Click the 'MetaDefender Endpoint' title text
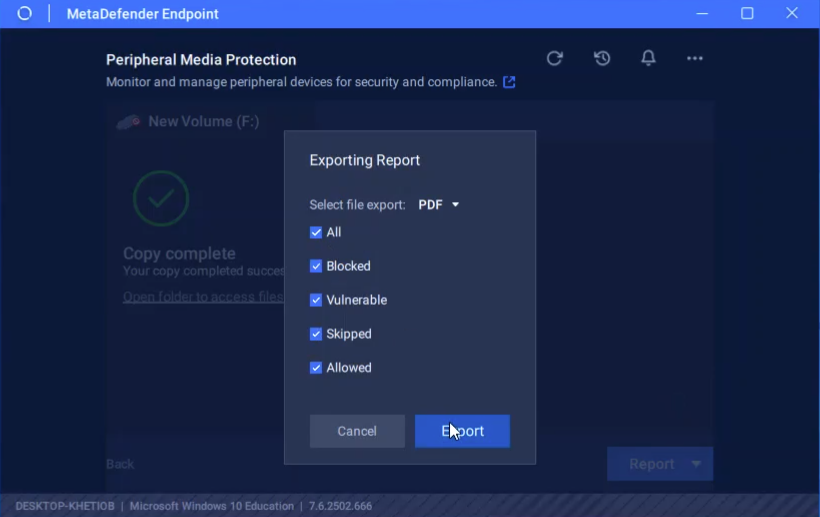 [x=143, y=14]
